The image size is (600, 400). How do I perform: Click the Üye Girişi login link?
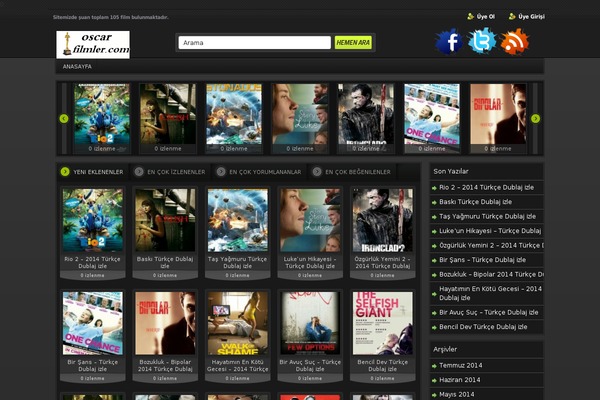point(527,16)
